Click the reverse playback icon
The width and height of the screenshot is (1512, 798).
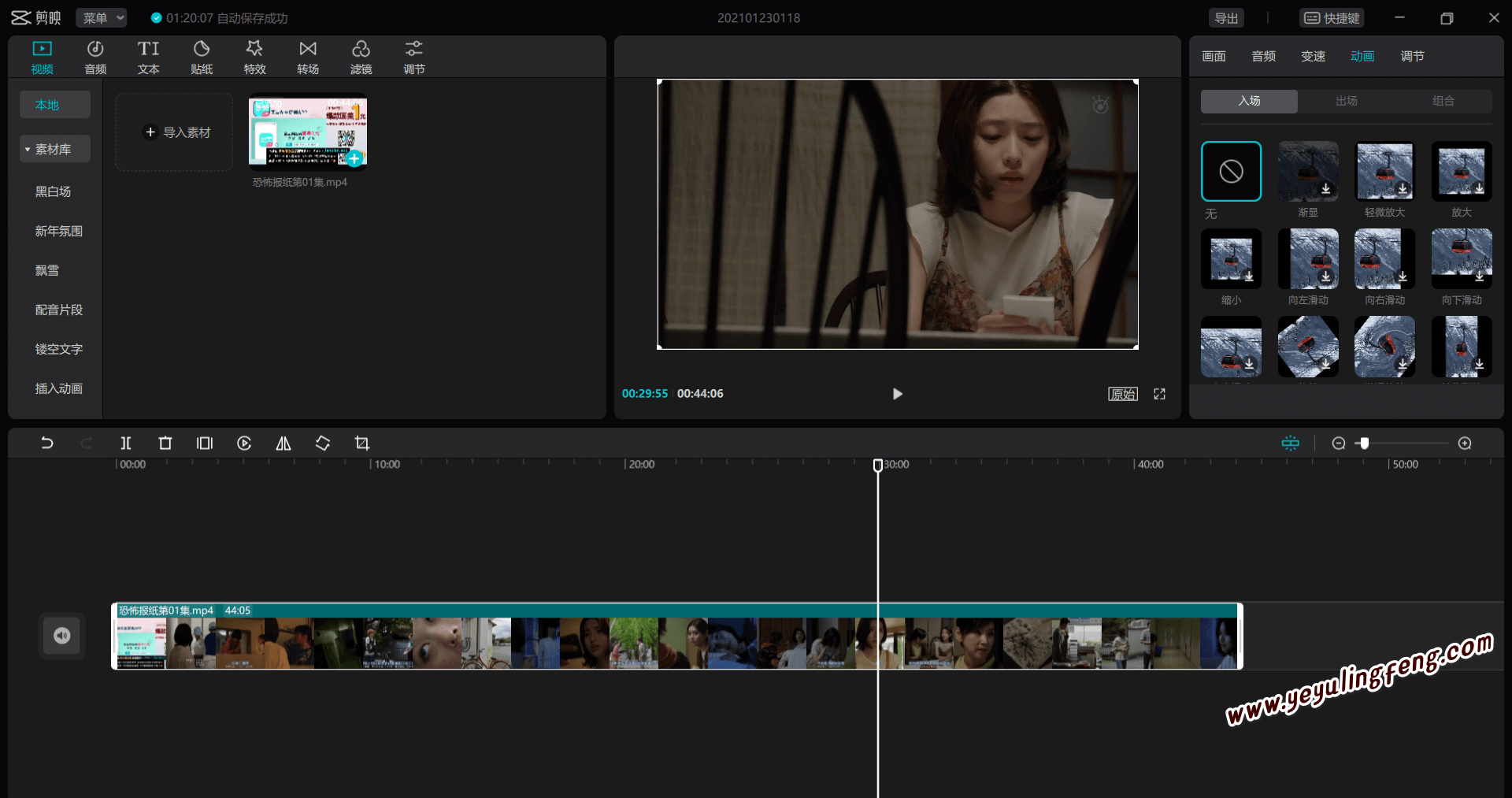[x=244, y=444]
